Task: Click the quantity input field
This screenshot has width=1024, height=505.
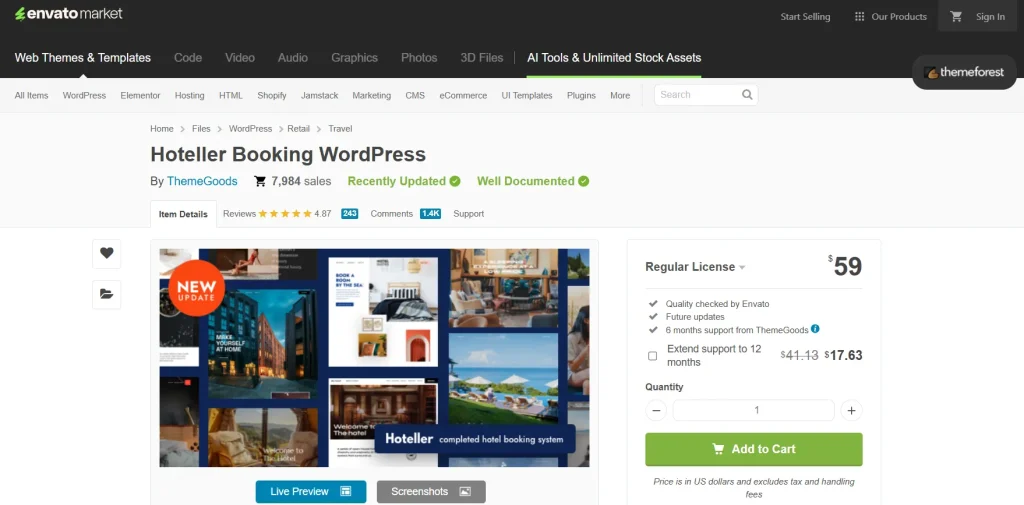Action: pos(754,410)
